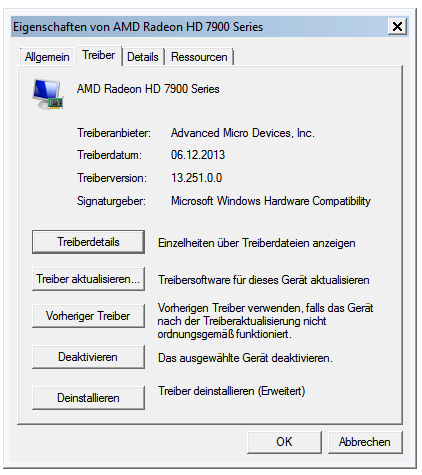Cancel with Abbrechen button
The width and height of the screenshot is (422, 475).
click(x=365, y=442)
